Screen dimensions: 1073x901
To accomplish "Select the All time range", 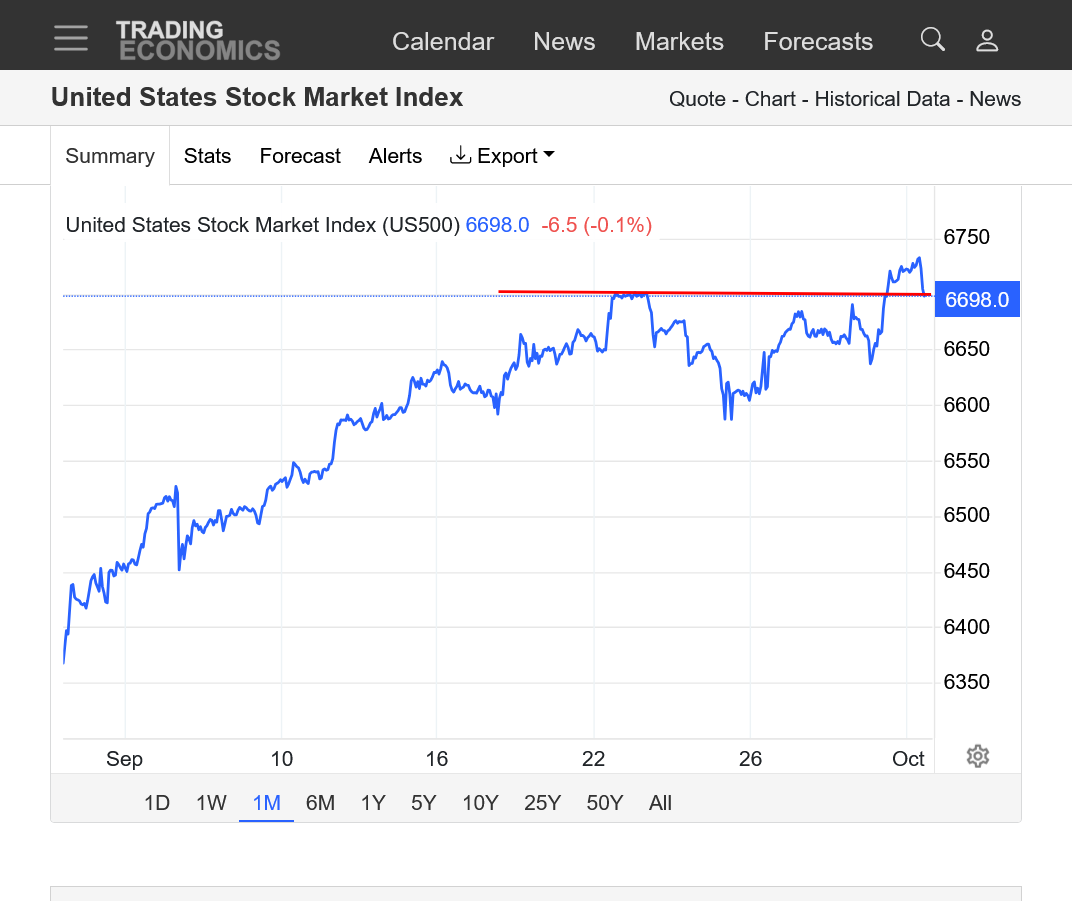I will 660,803.
